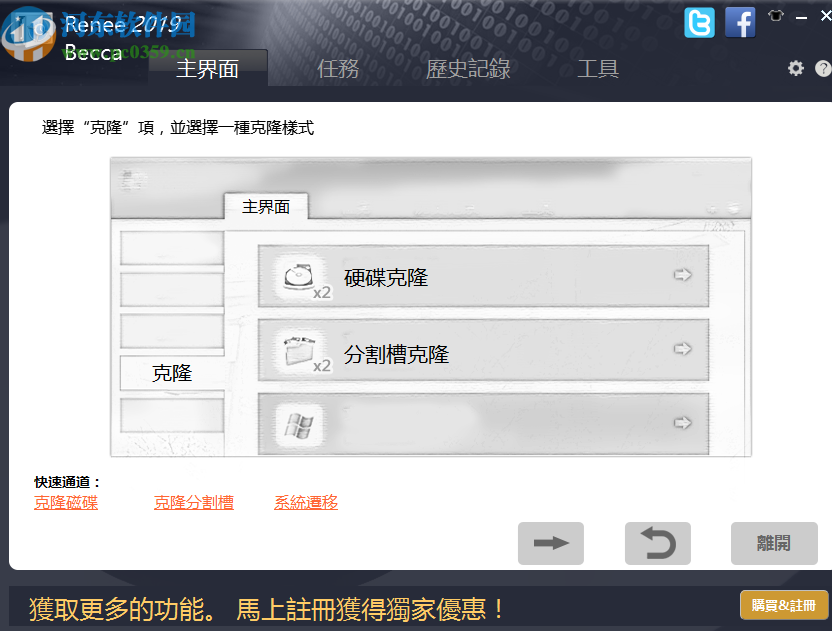This screenshot has height=631, width=832.
Task: Expand the third clone option arrow
Action: click(x=682, y=423)
